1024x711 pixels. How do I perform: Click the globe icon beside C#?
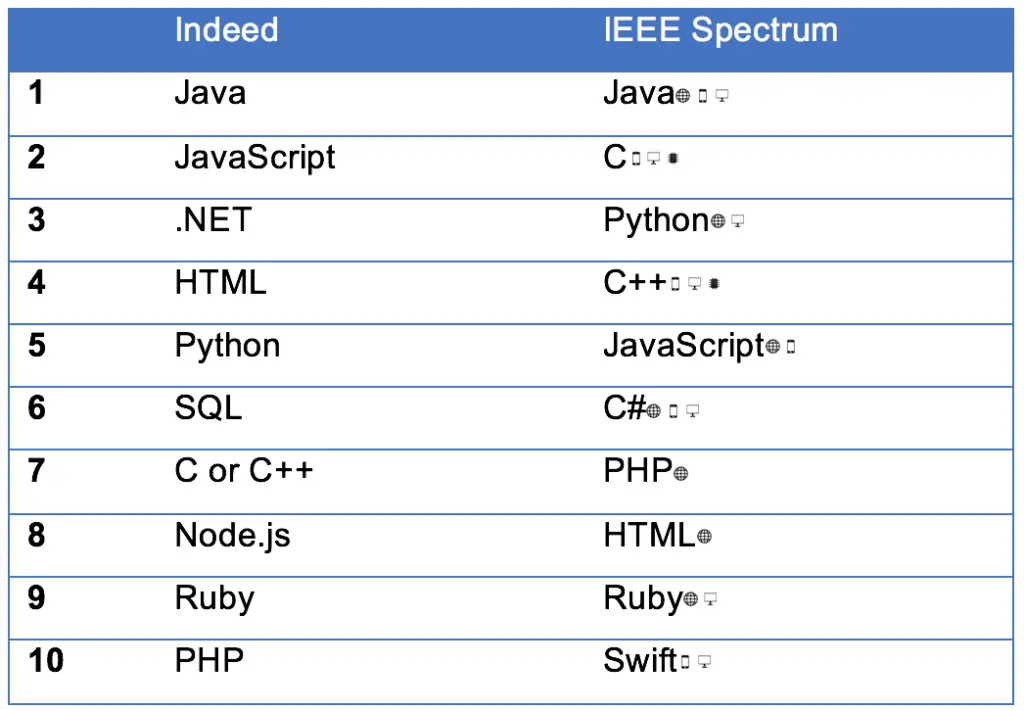click(654, 411)
